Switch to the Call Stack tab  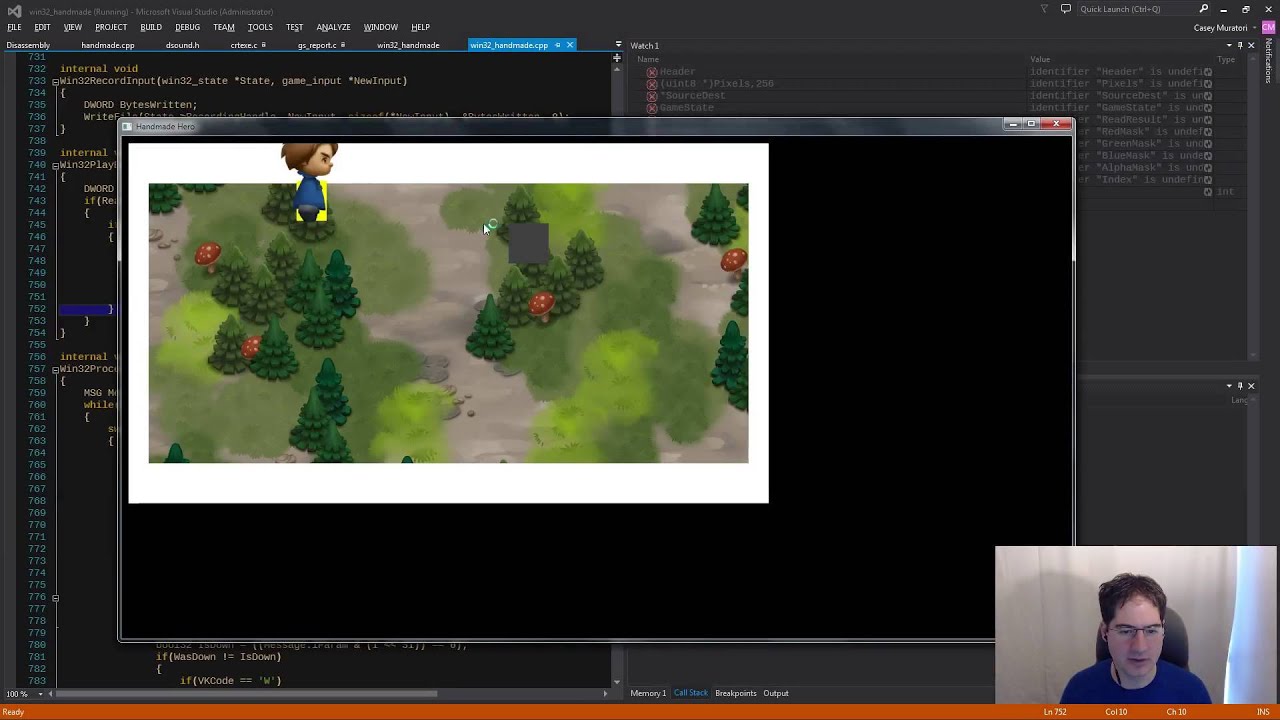pos(690,693)
